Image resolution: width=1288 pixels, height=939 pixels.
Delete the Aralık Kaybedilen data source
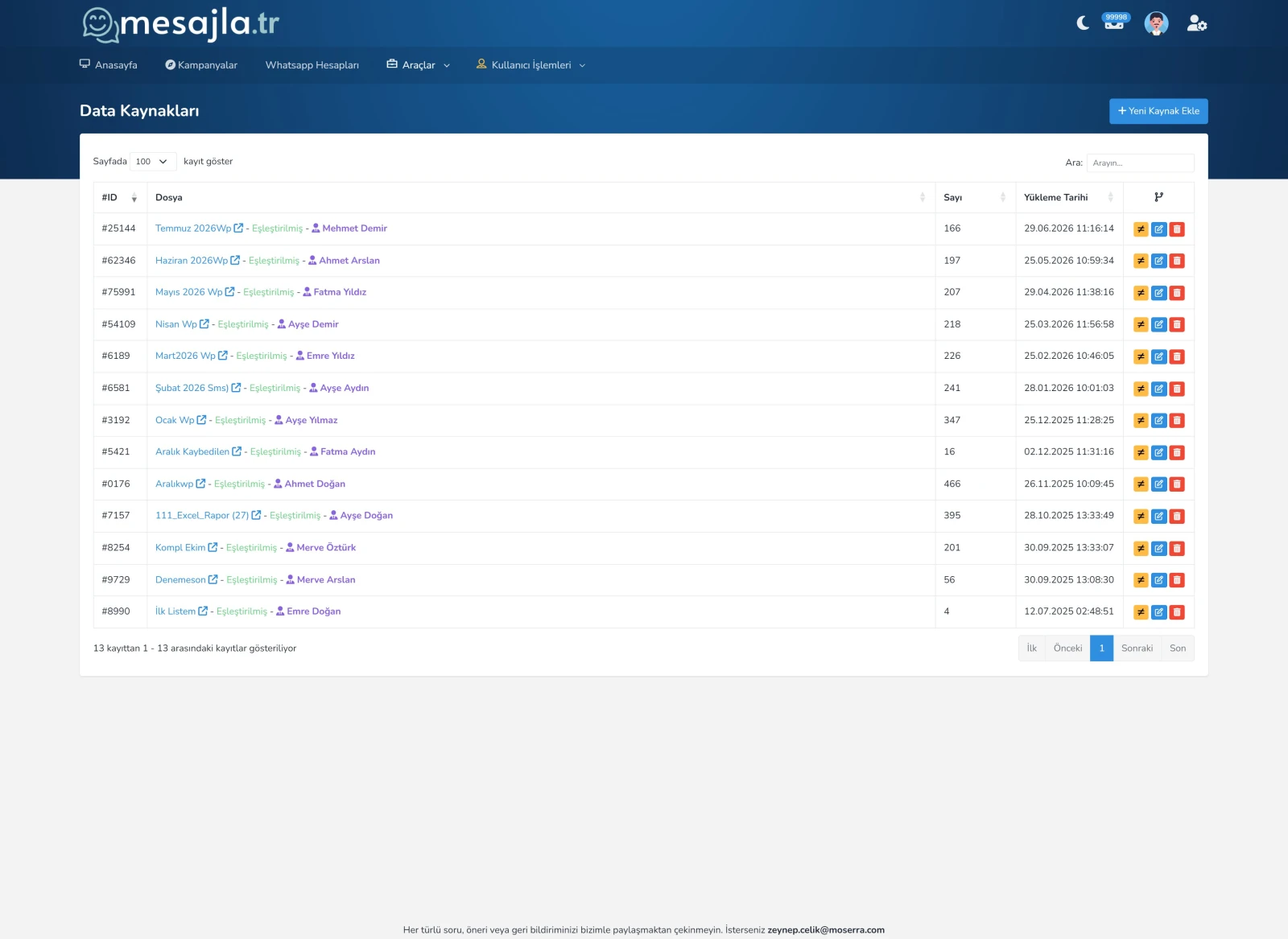point(1177,452)
